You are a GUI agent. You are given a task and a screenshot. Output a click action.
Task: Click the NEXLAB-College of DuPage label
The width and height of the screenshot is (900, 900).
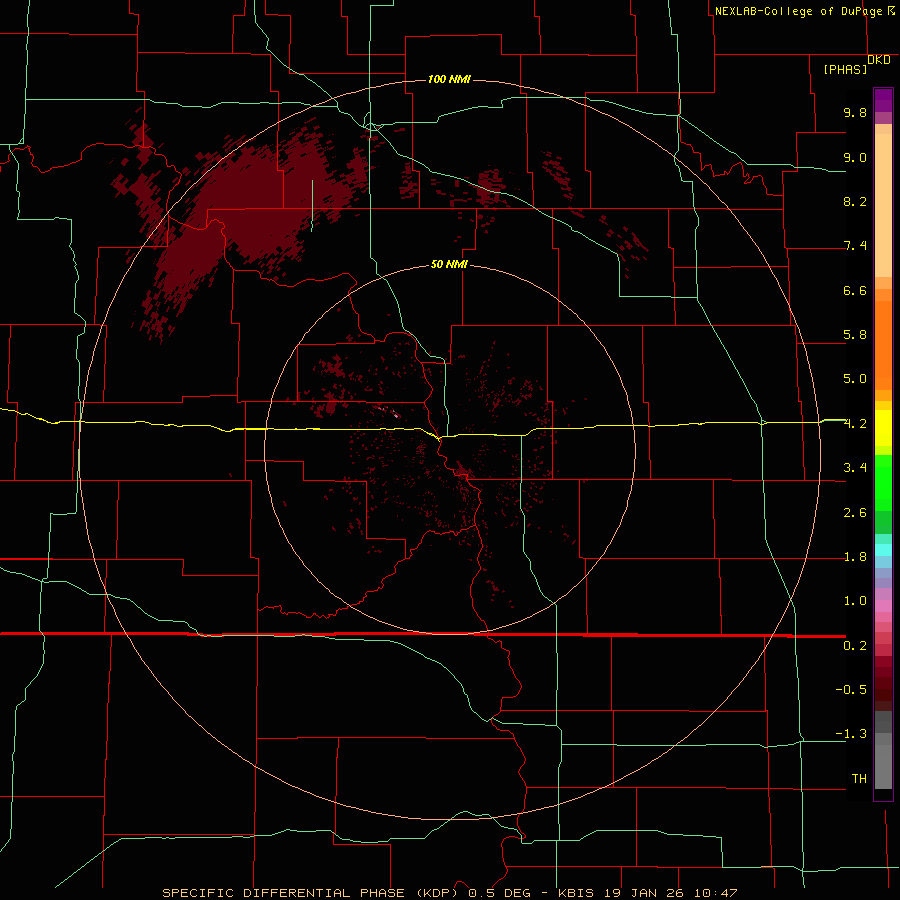coord(798,11)
